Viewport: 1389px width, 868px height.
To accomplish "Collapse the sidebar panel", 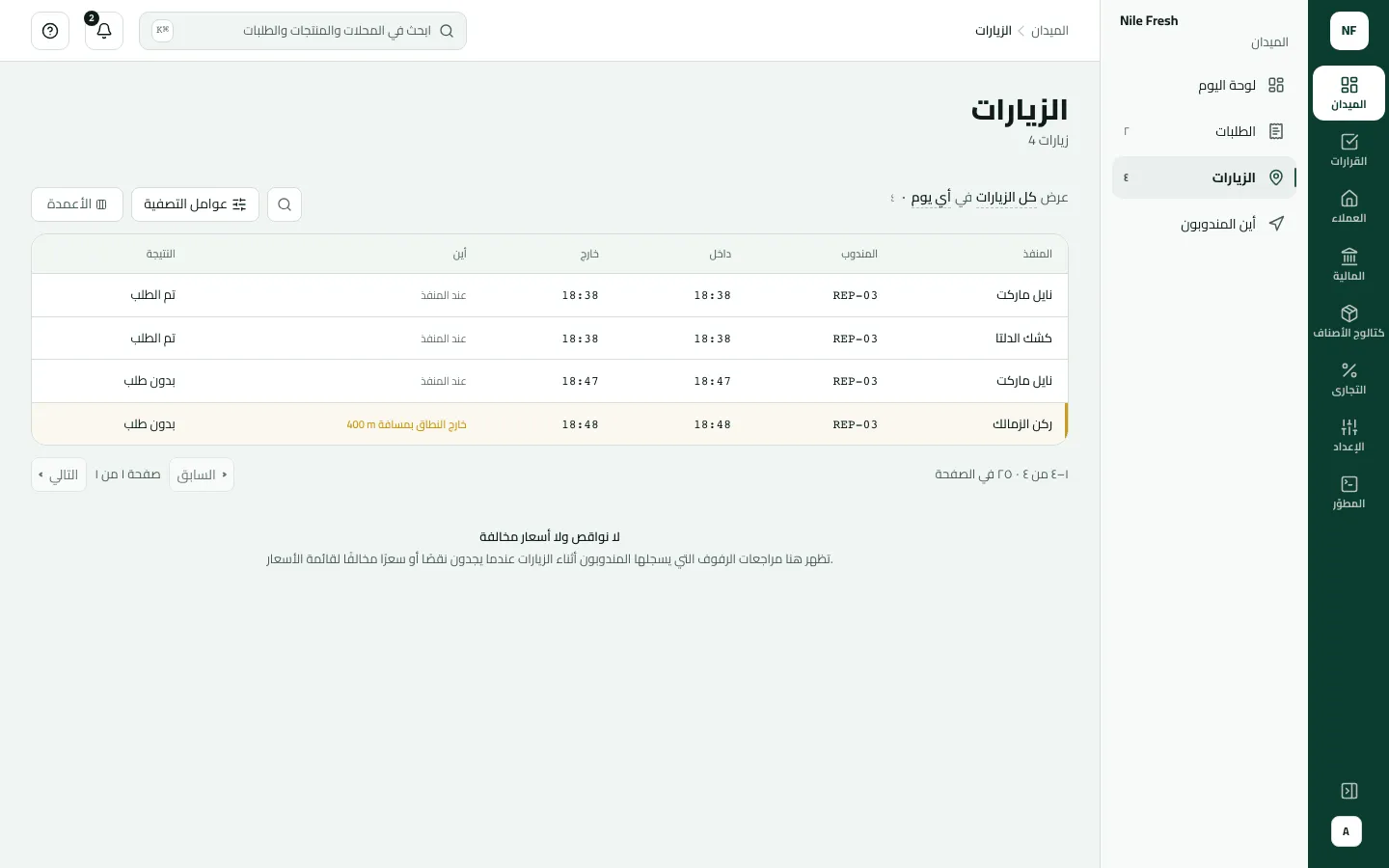I will [x=1349, y=791].
